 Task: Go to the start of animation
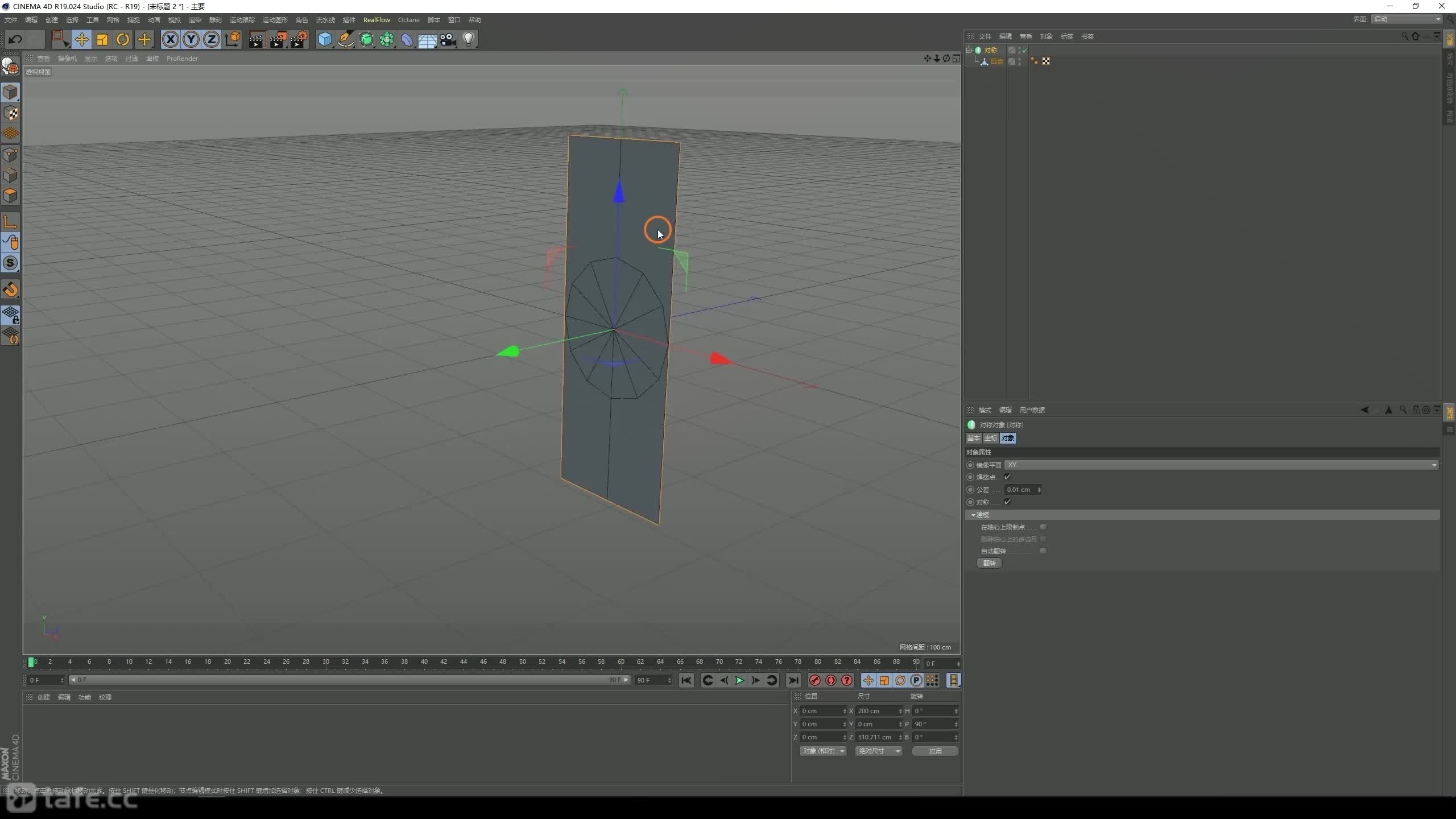click(686, 681)
